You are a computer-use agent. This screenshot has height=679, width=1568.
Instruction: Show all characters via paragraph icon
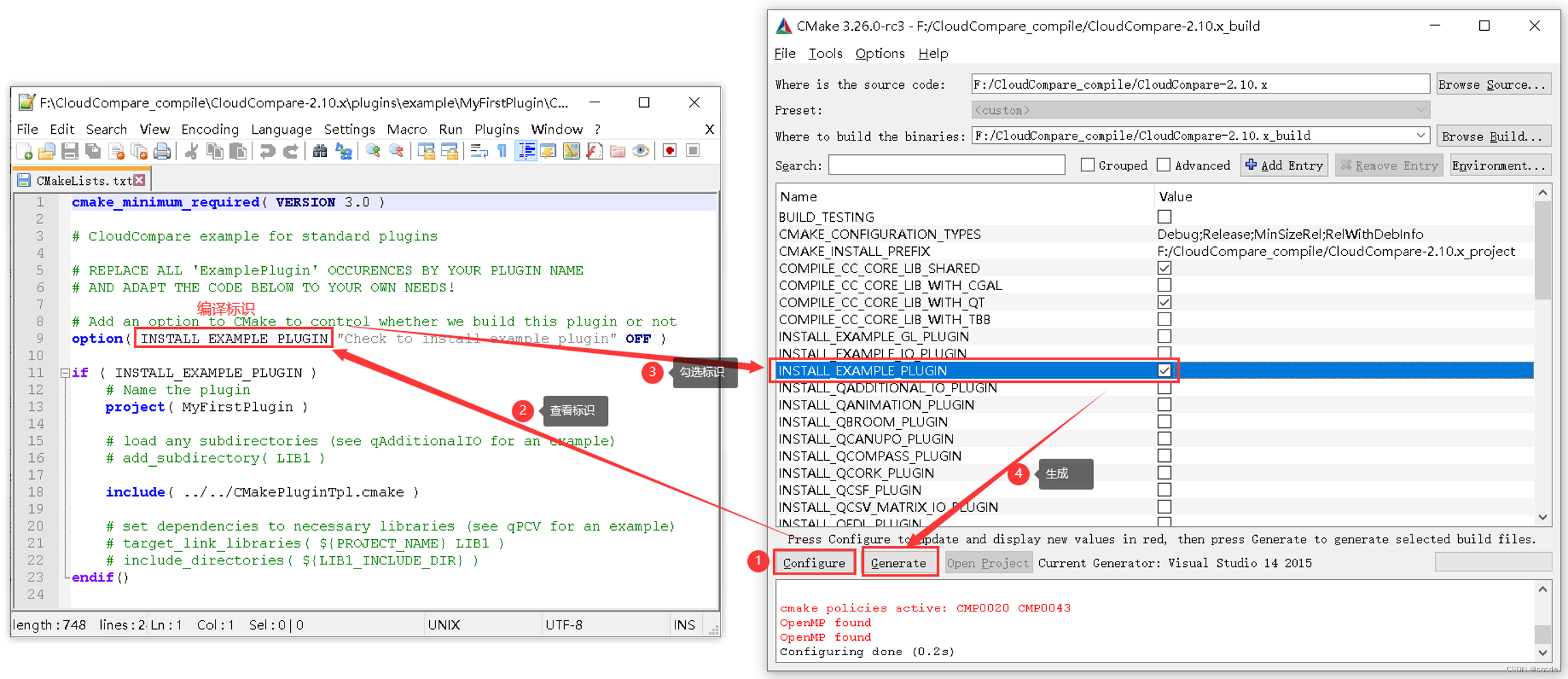tap(503, 151)
